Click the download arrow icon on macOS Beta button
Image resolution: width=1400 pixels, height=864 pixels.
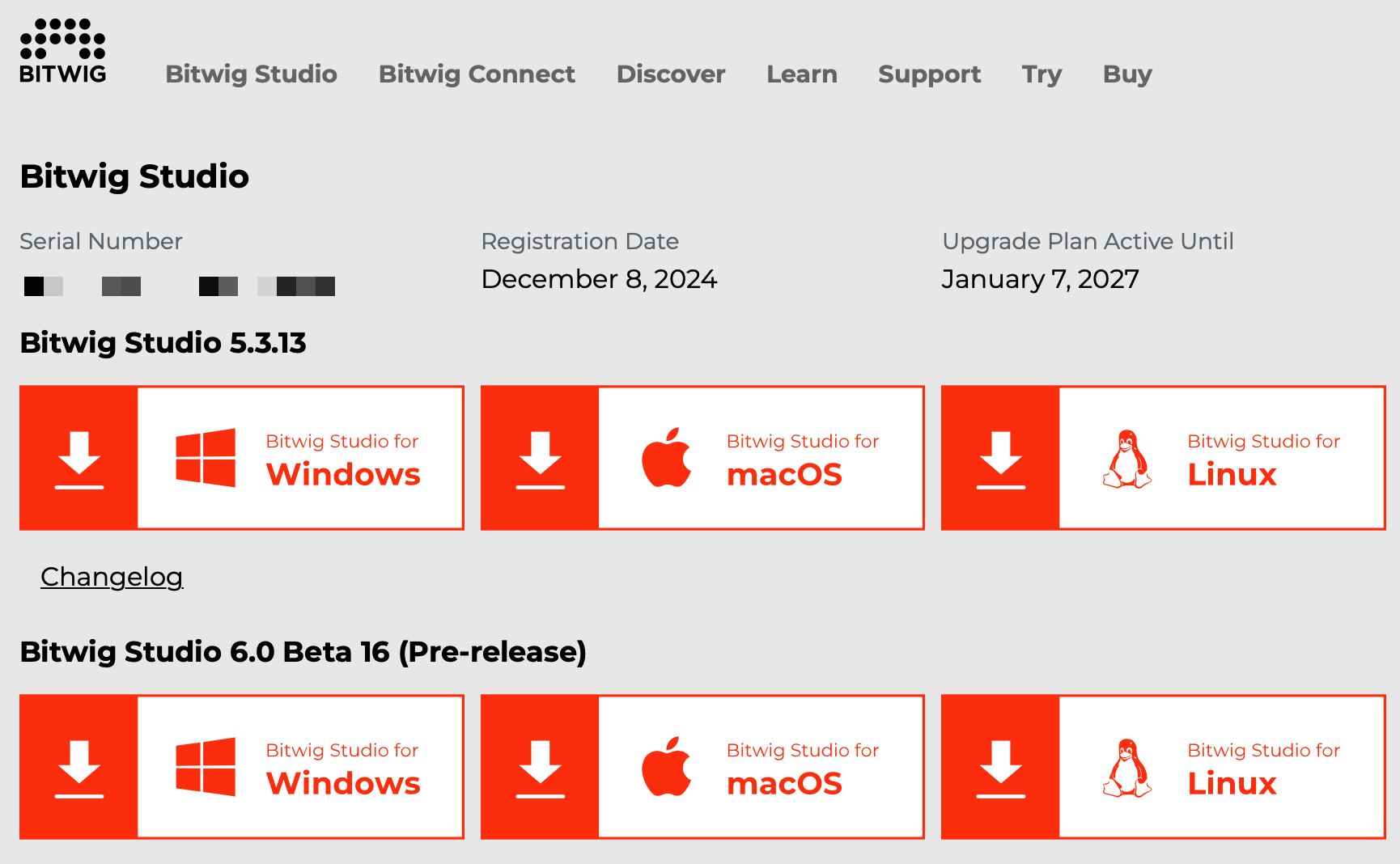pyautogui.click(x=541, y=767)
